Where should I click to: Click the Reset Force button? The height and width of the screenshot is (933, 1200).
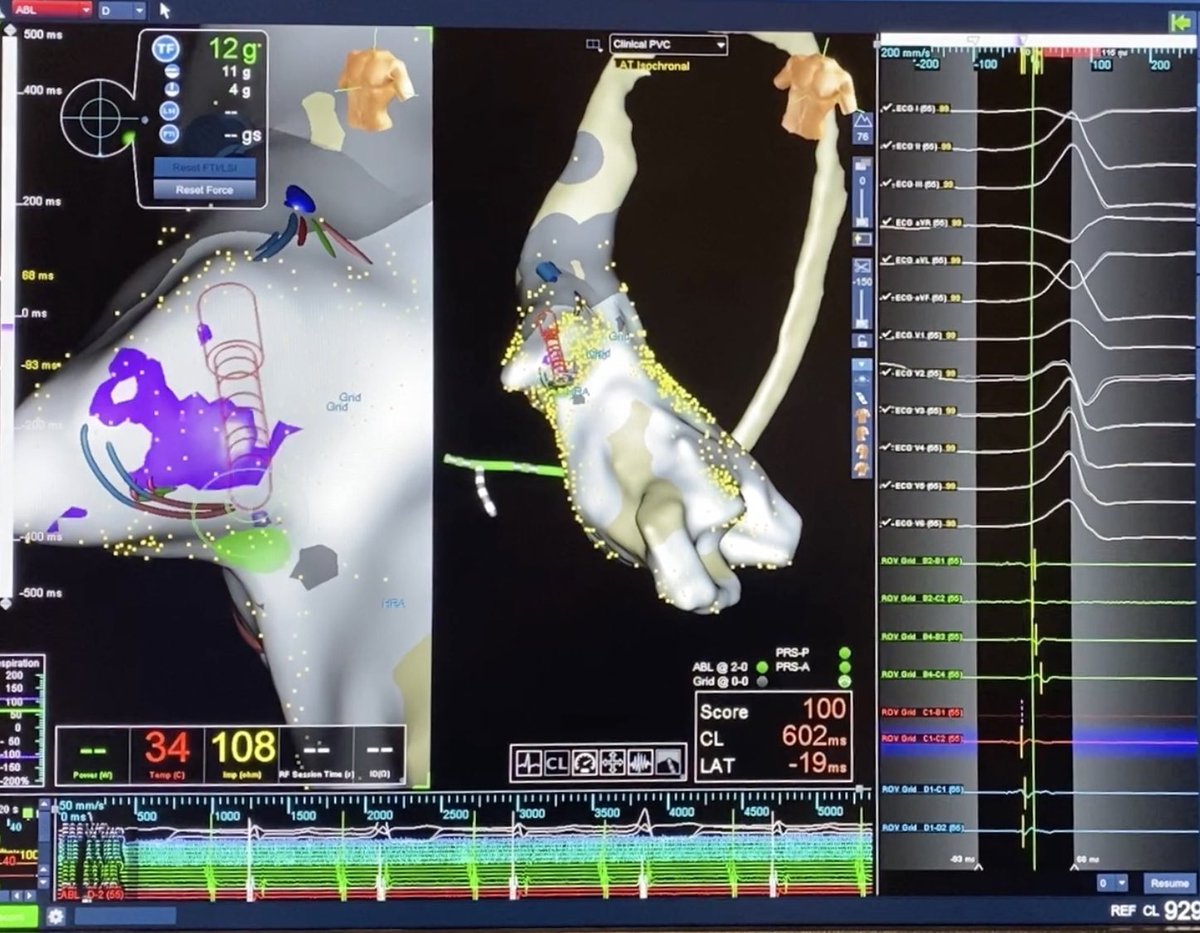coord(203,190)
